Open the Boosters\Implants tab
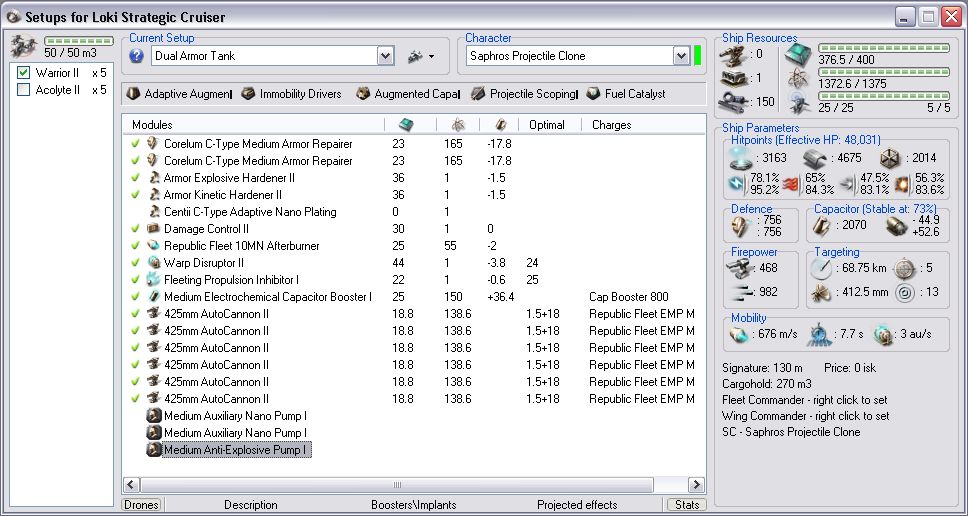The width and height of the screenshot is (968, 516). point(412,505)
